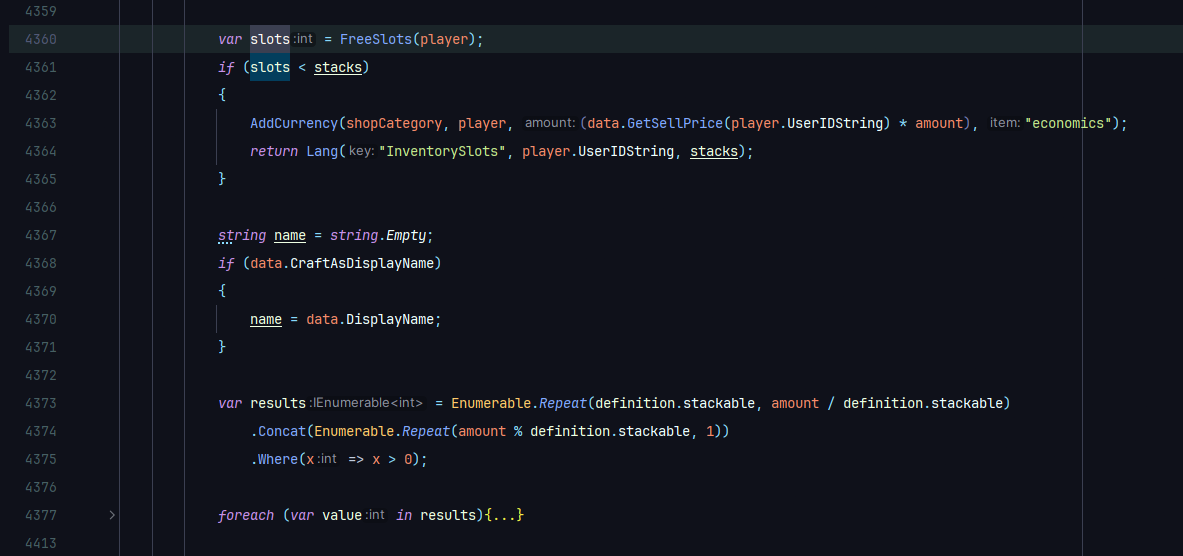Click the "economics" string literal
Screen dimensions: 1183x556
(x=1069, y=123)
